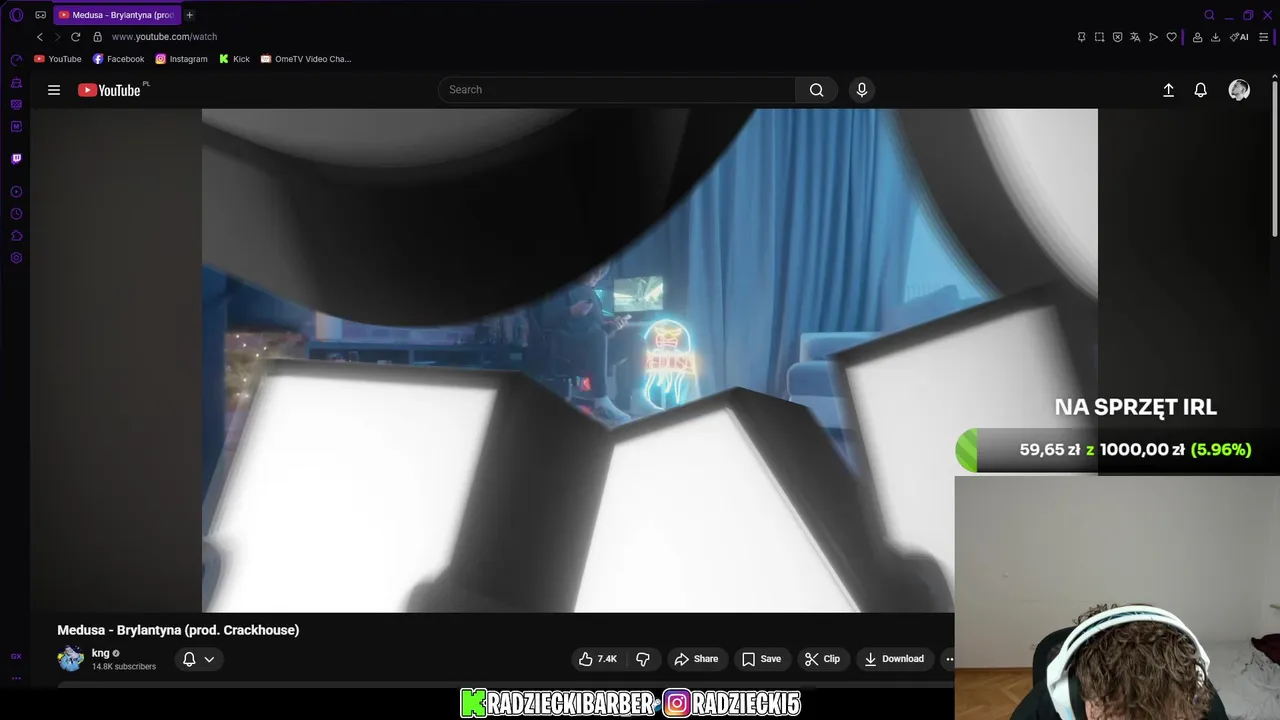Open the Opera GX main menu logo
The height and width of the screenshot is (720, 1280).
coord(16,15)
